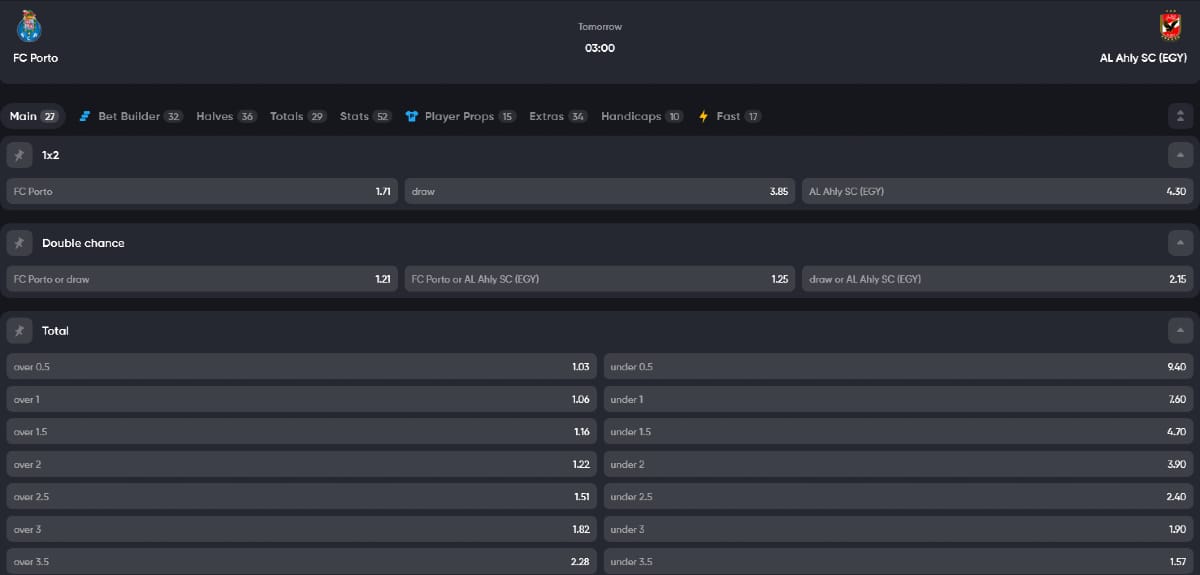
Task: Pick under 3.5 at 1.57
Action: tap(899, 561)
